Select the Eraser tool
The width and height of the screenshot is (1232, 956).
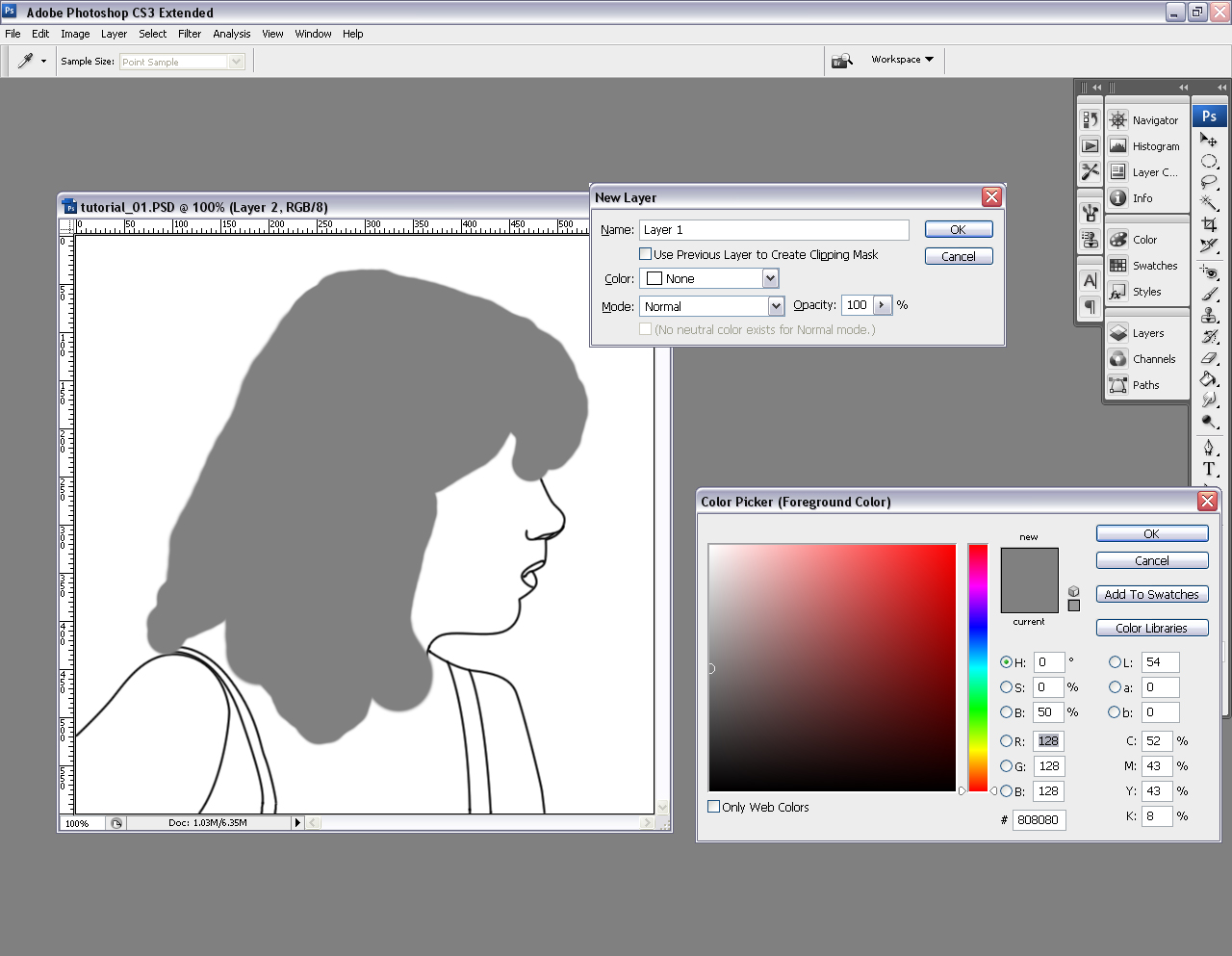click(1209, 358)
